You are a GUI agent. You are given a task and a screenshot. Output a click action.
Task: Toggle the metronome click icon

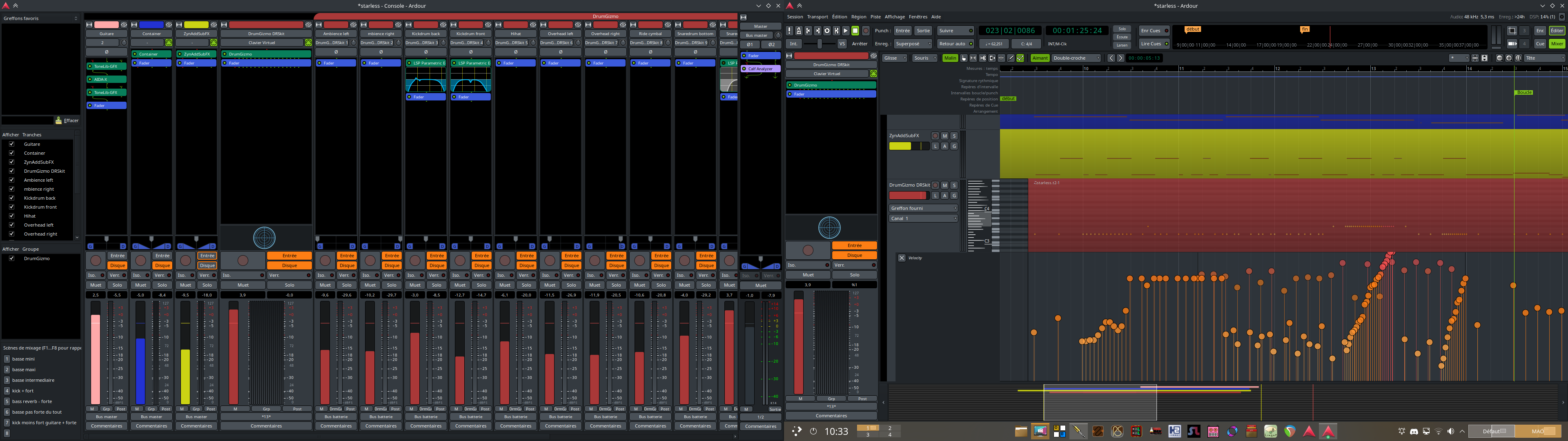[x=799, y=31]
